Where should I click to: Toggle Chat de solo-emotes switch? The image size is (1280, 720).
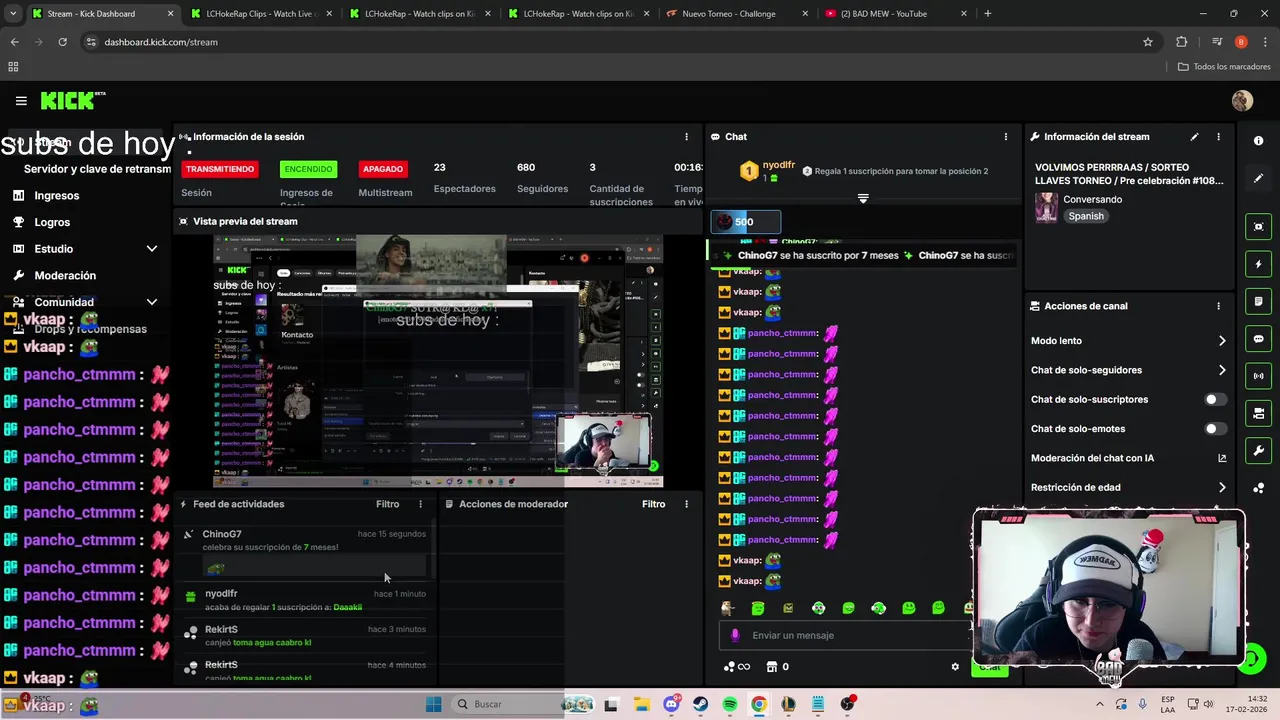[x=1215, y=429]
